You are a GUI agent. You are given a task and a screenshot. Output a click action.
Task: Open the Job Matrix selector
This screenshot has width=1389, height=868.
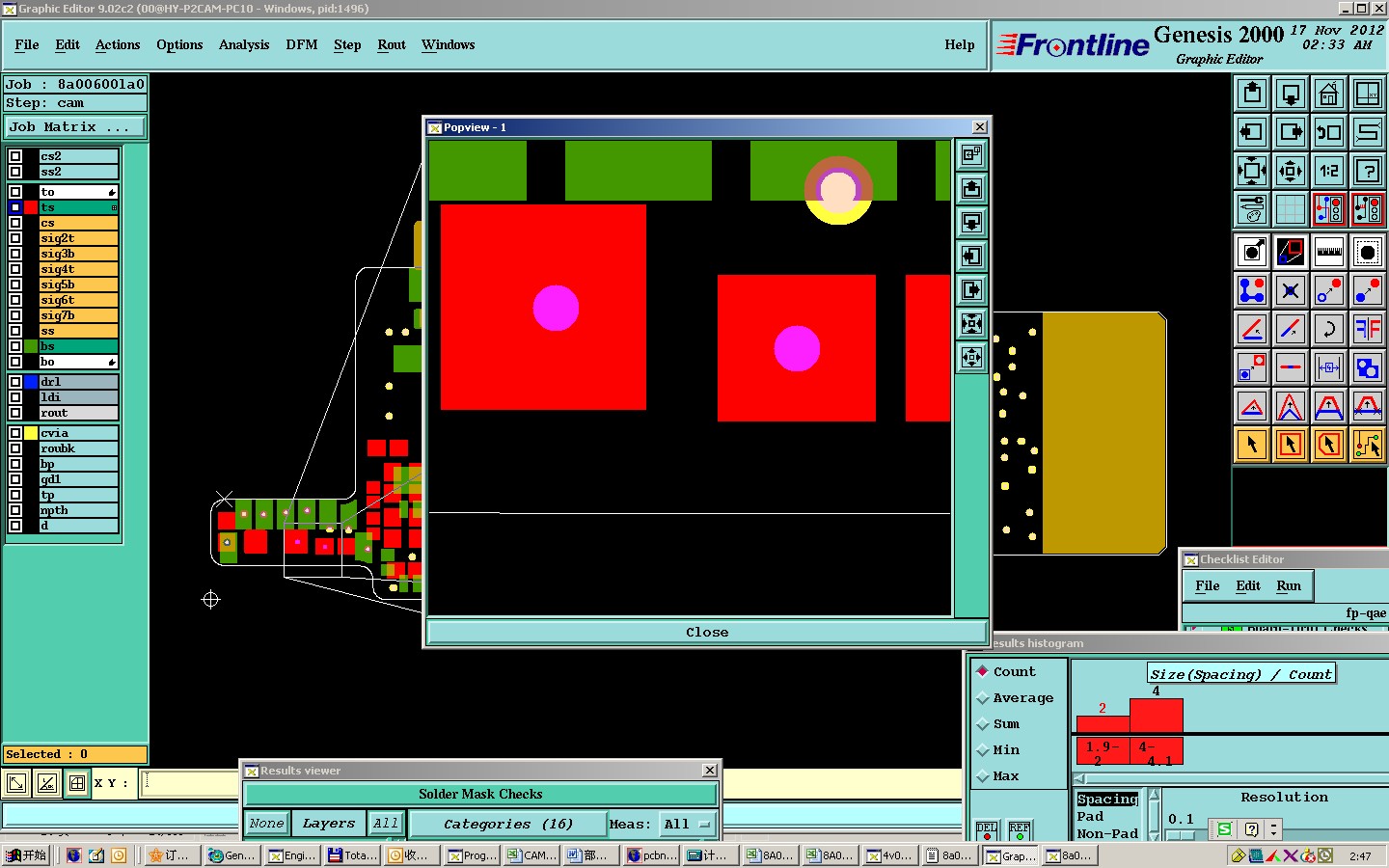(x=75, y=126)
